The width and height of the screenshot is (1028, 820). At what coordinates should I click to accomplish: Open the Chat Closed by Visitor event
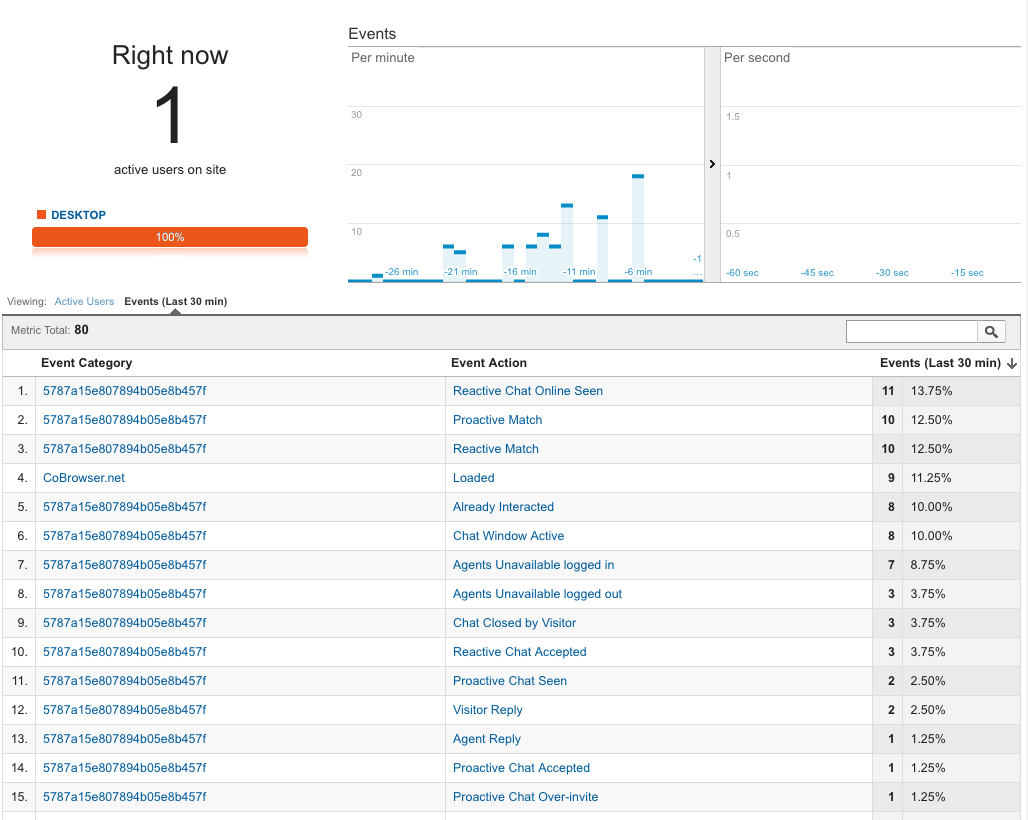514,623
